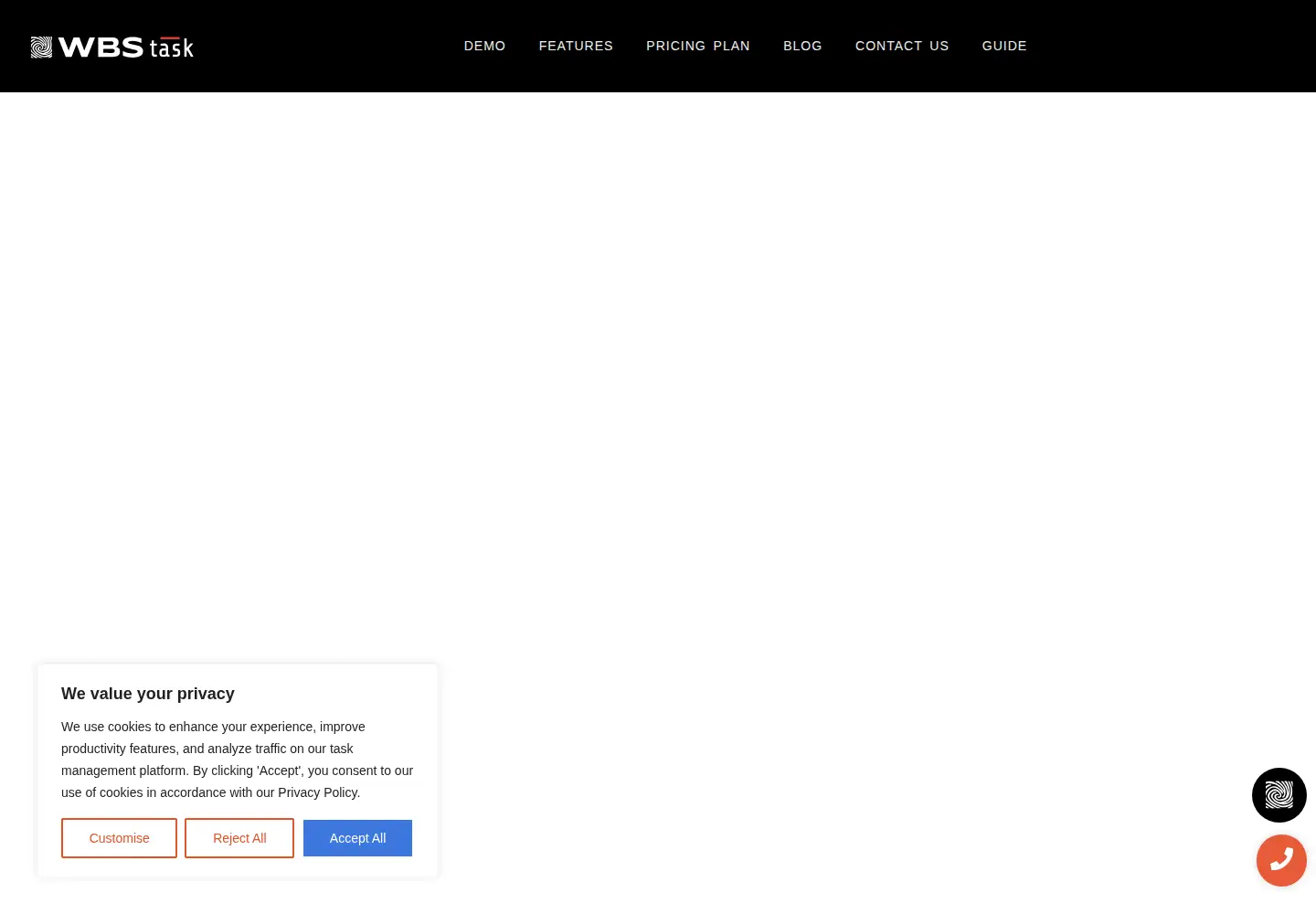Open the Guide menu link
The image size is (1316, 914).
click(1004, 46)
